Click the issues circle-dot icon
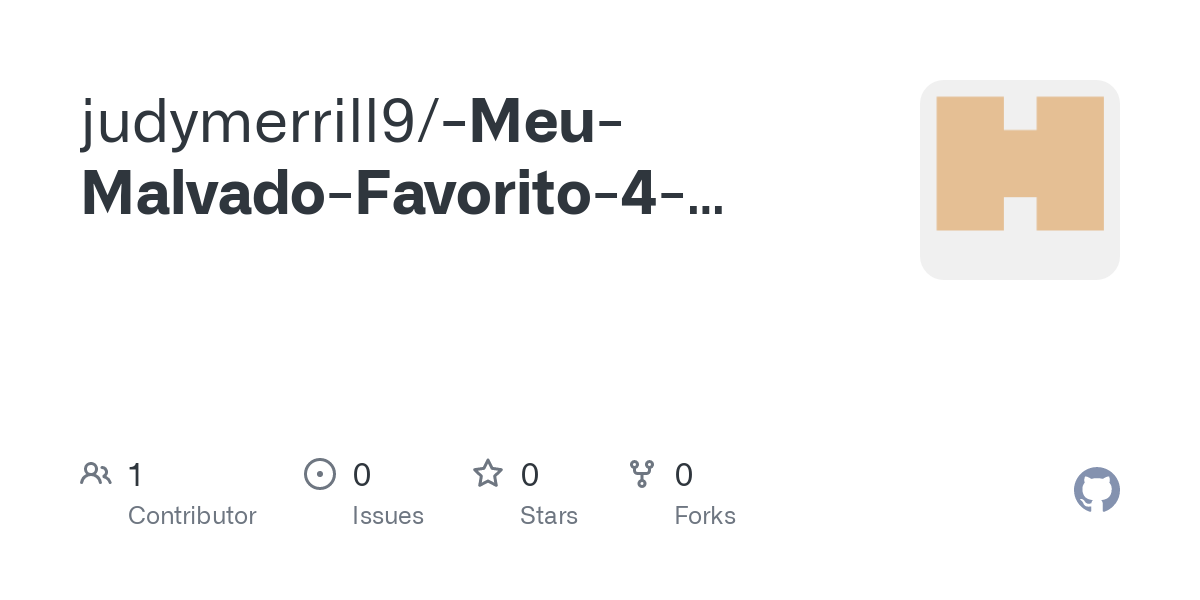 coord(319,474)
